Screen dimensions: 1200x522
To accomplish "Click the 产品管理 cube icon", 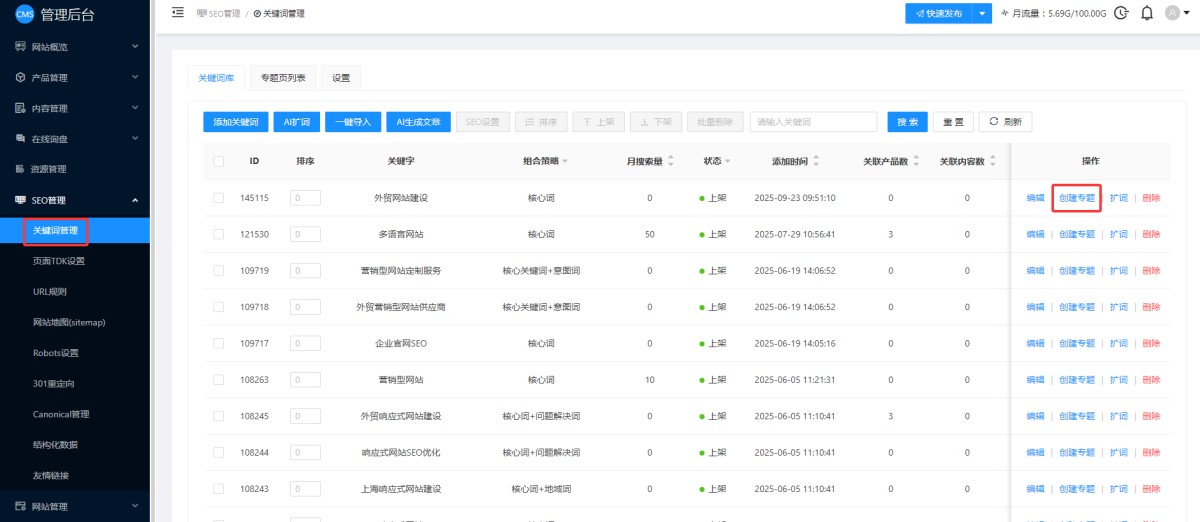I will point(20,77).
